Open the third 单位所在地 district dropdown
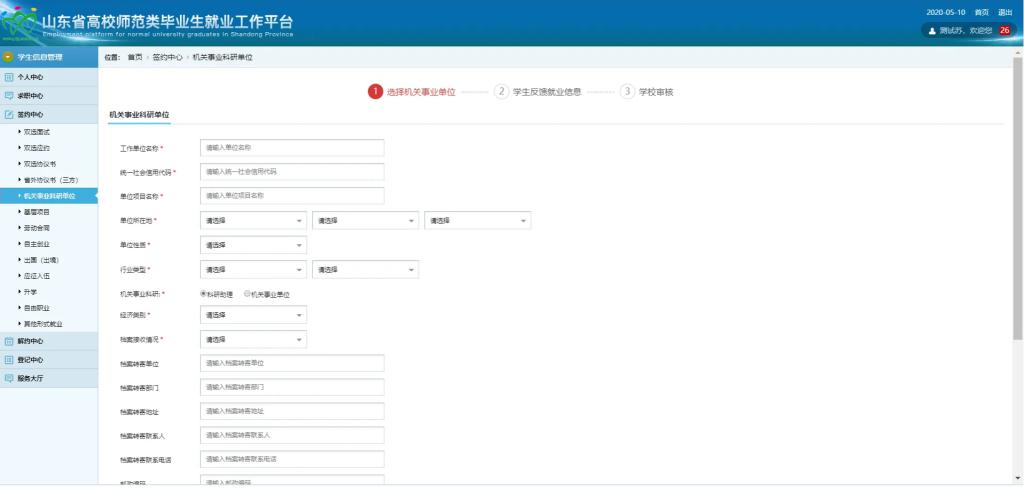The width and height of the screenshot is (1024, 488). [x=478, y=221]
